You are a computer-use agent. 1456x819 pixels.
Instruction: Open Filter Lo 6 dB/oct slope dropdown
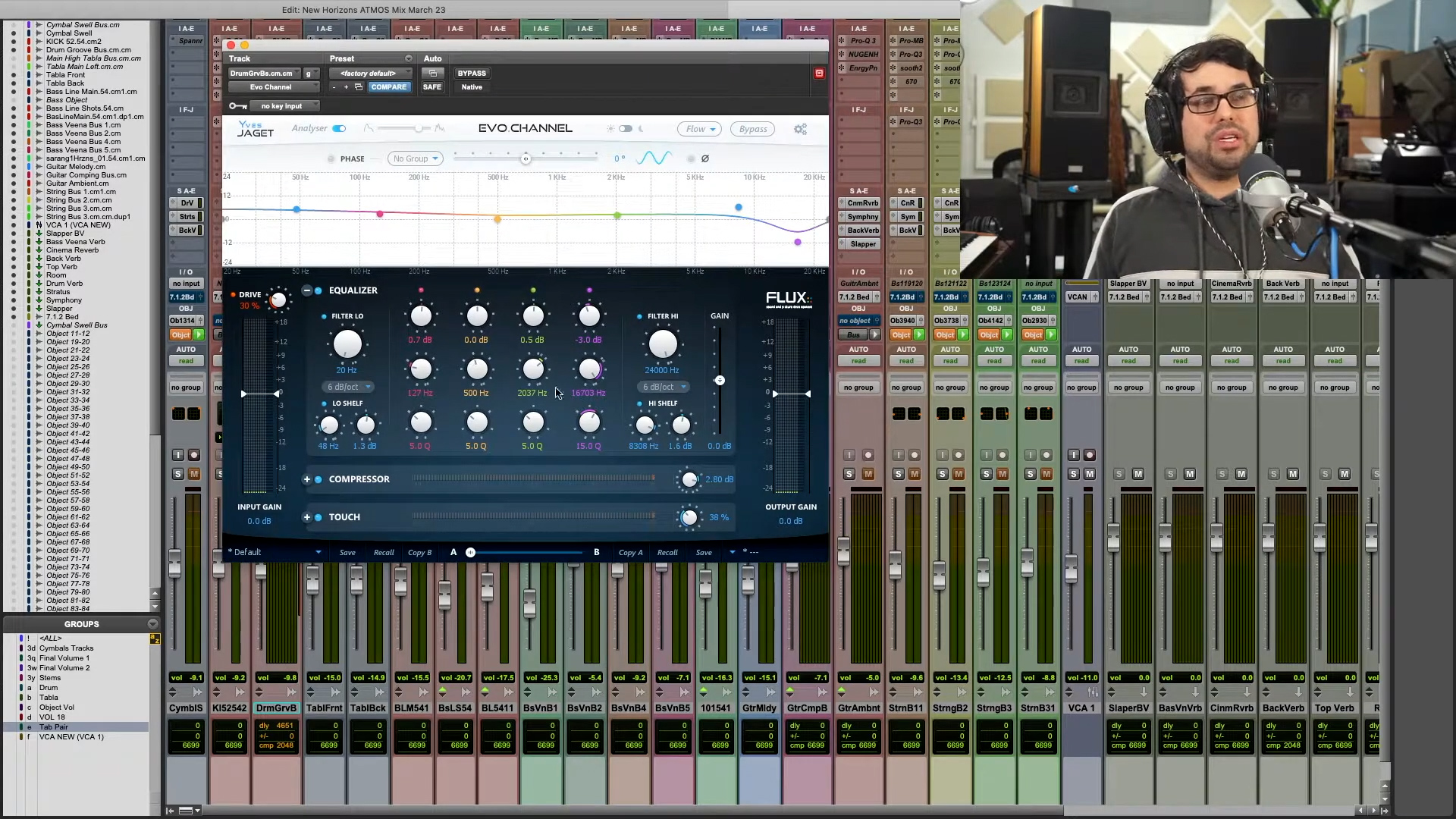click(349, 387)
